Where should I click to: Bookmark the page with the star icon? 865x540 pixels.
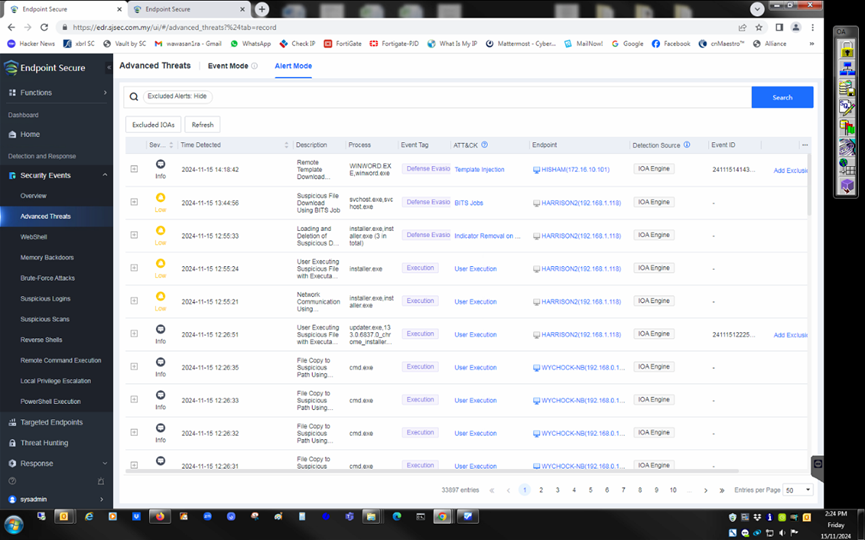click(x=759, y=28)
